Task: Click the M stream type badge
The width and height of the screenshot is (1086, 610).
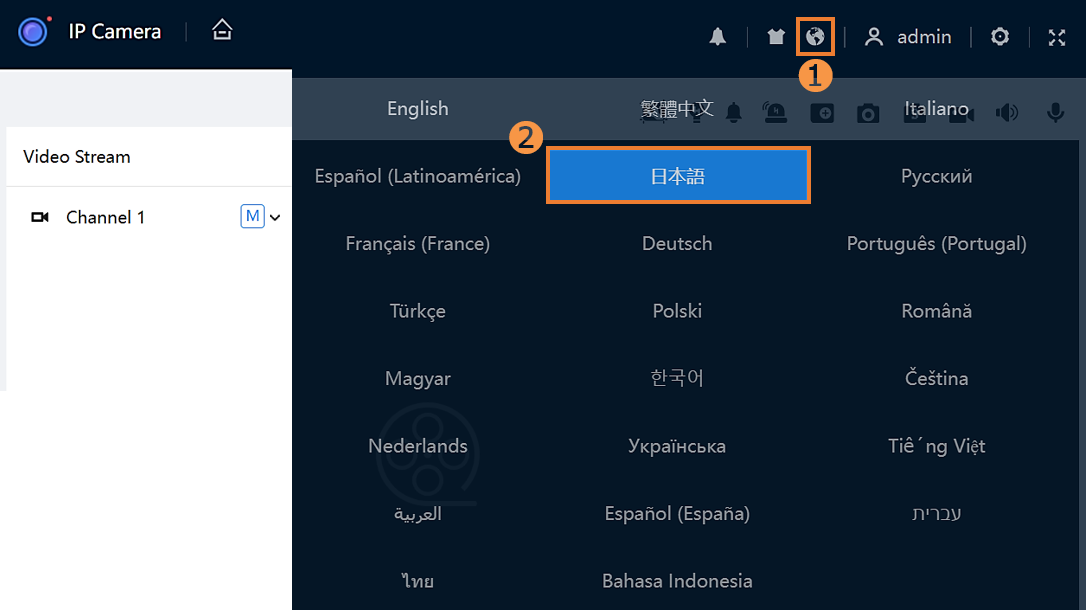Action: [x=252, y=216]
